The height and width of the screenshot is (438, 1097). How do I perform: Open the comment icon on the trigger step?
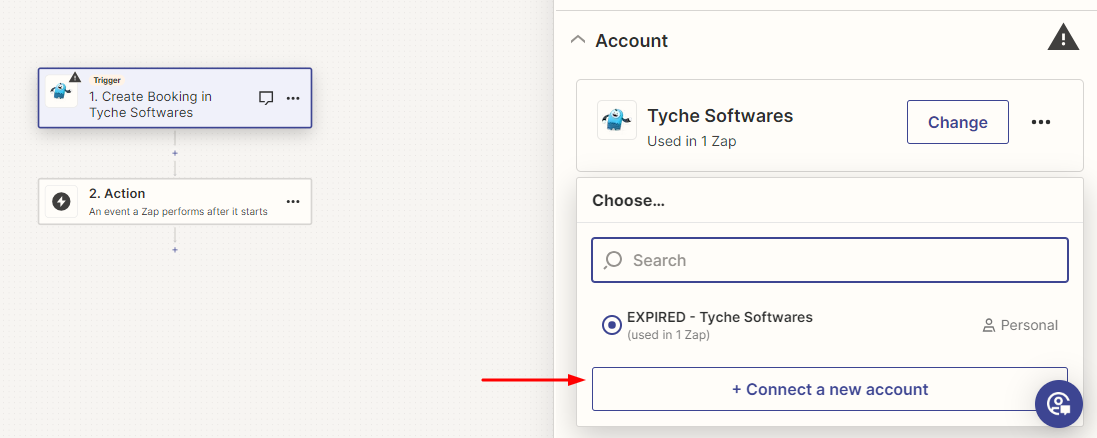(266, 98)
